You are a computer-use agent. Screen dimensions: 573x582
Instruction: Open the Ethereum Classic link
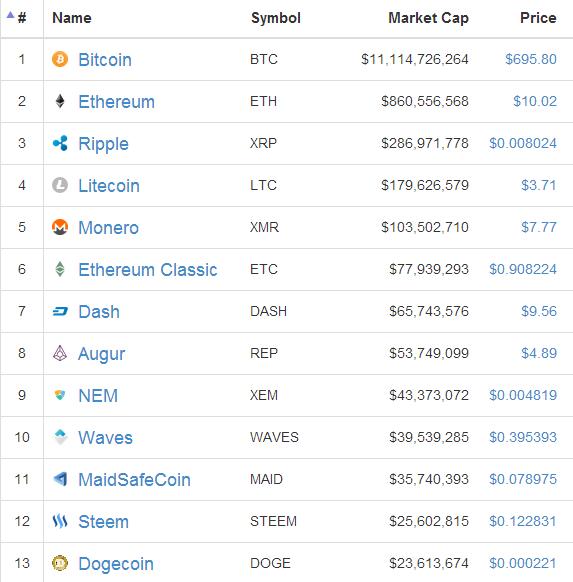pos(148,269)
